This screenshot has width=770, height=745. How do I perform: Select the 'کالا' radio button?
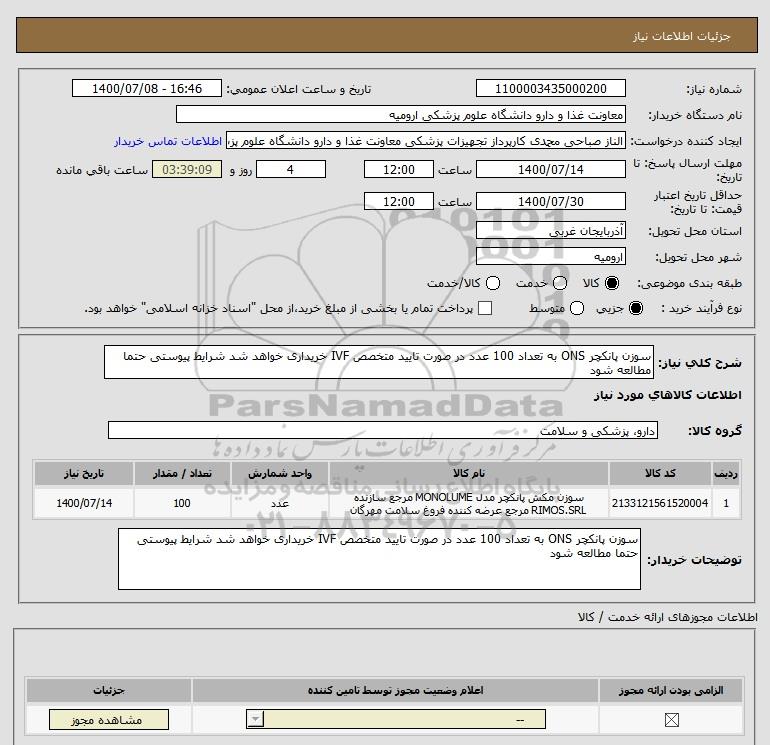[x=611, y=283]
